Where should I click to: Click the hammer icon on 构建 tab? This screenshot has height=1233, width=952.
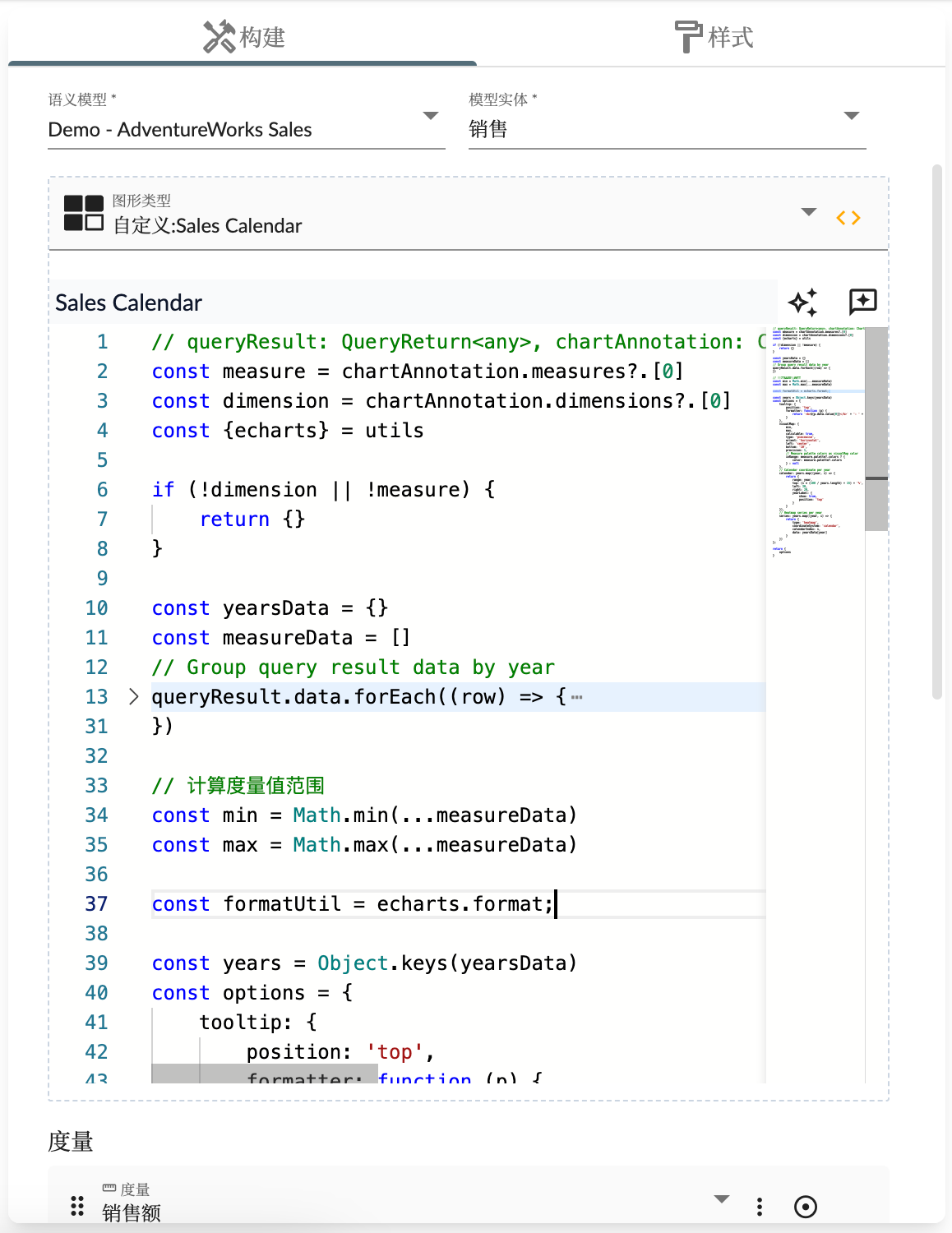(219, 37)
